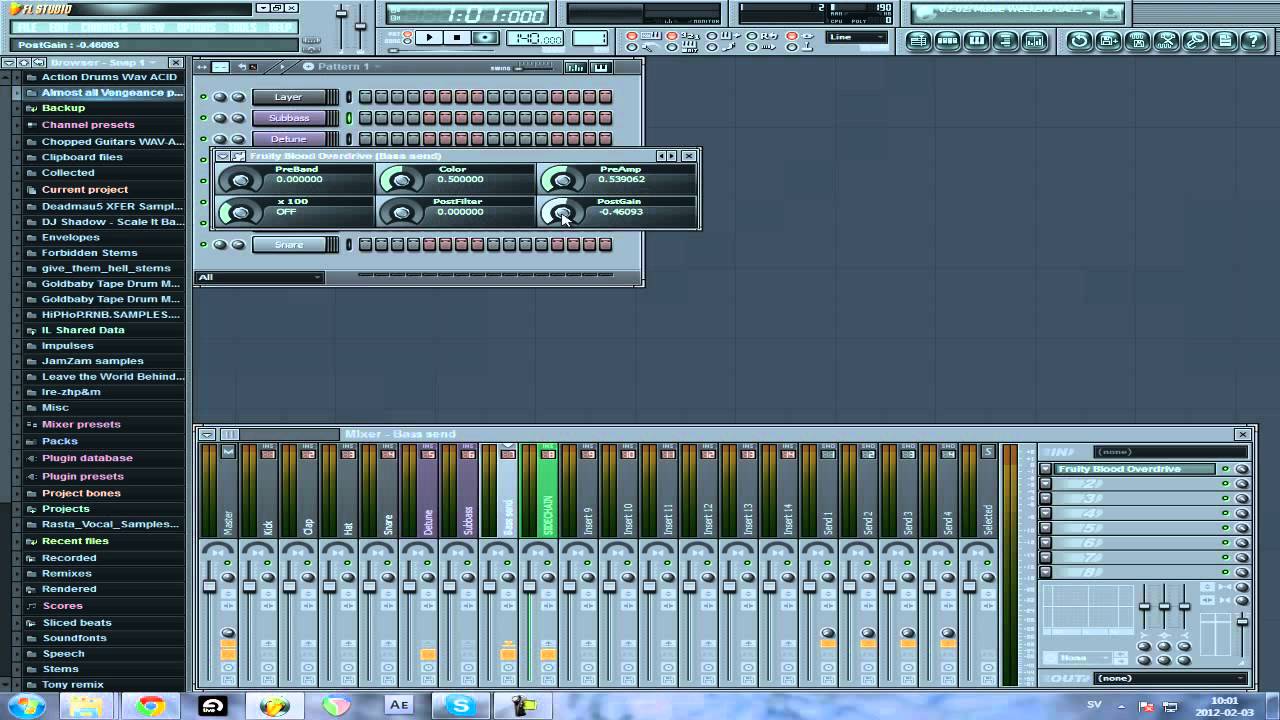Click the Color knob

pyautogui.click(x=401, y=180)
